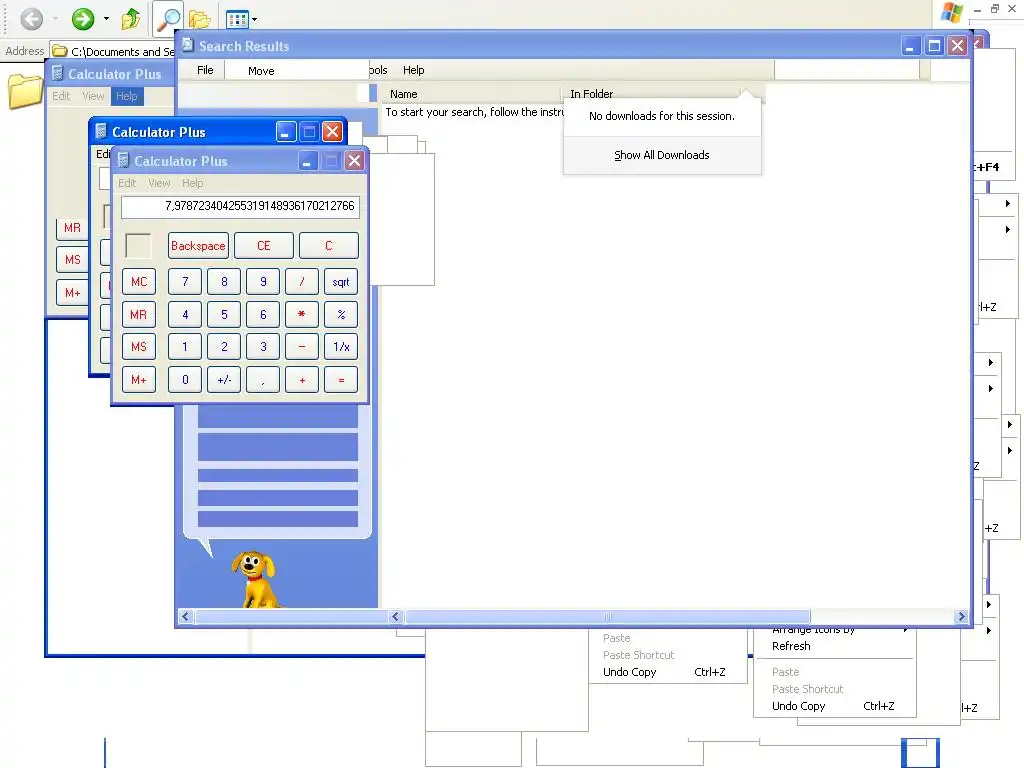Open File menu in Search Results

tap(205, 70)
